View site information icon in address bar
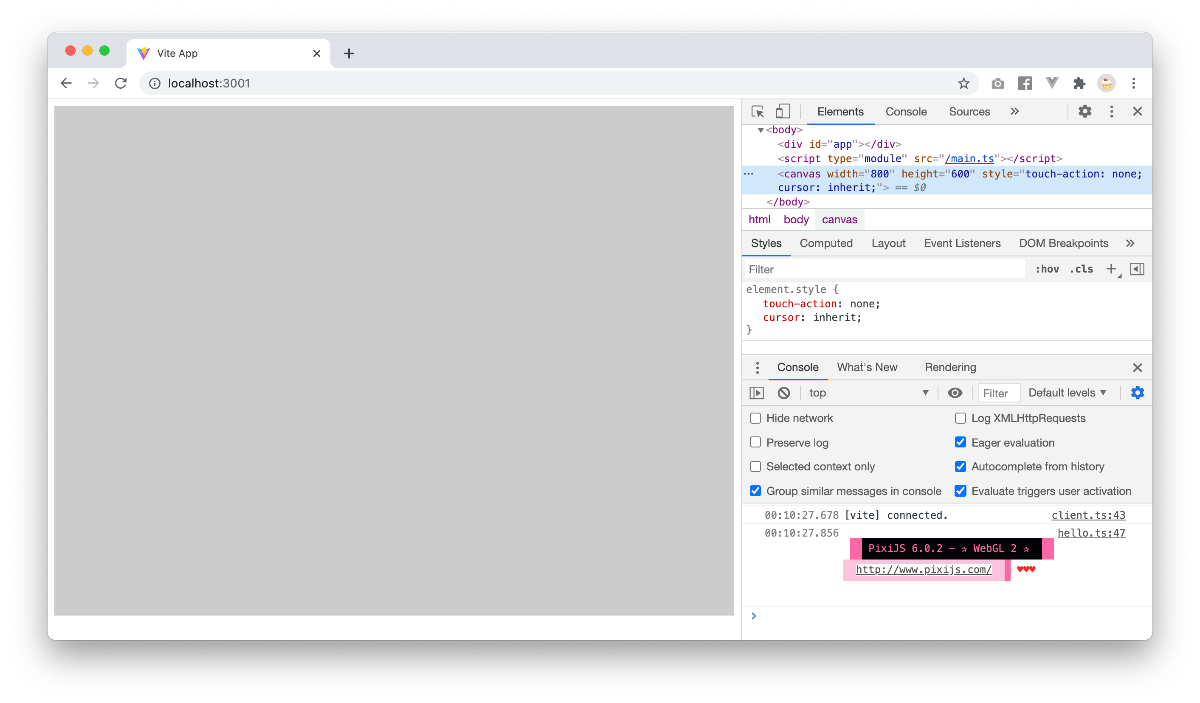 [155, 83]
